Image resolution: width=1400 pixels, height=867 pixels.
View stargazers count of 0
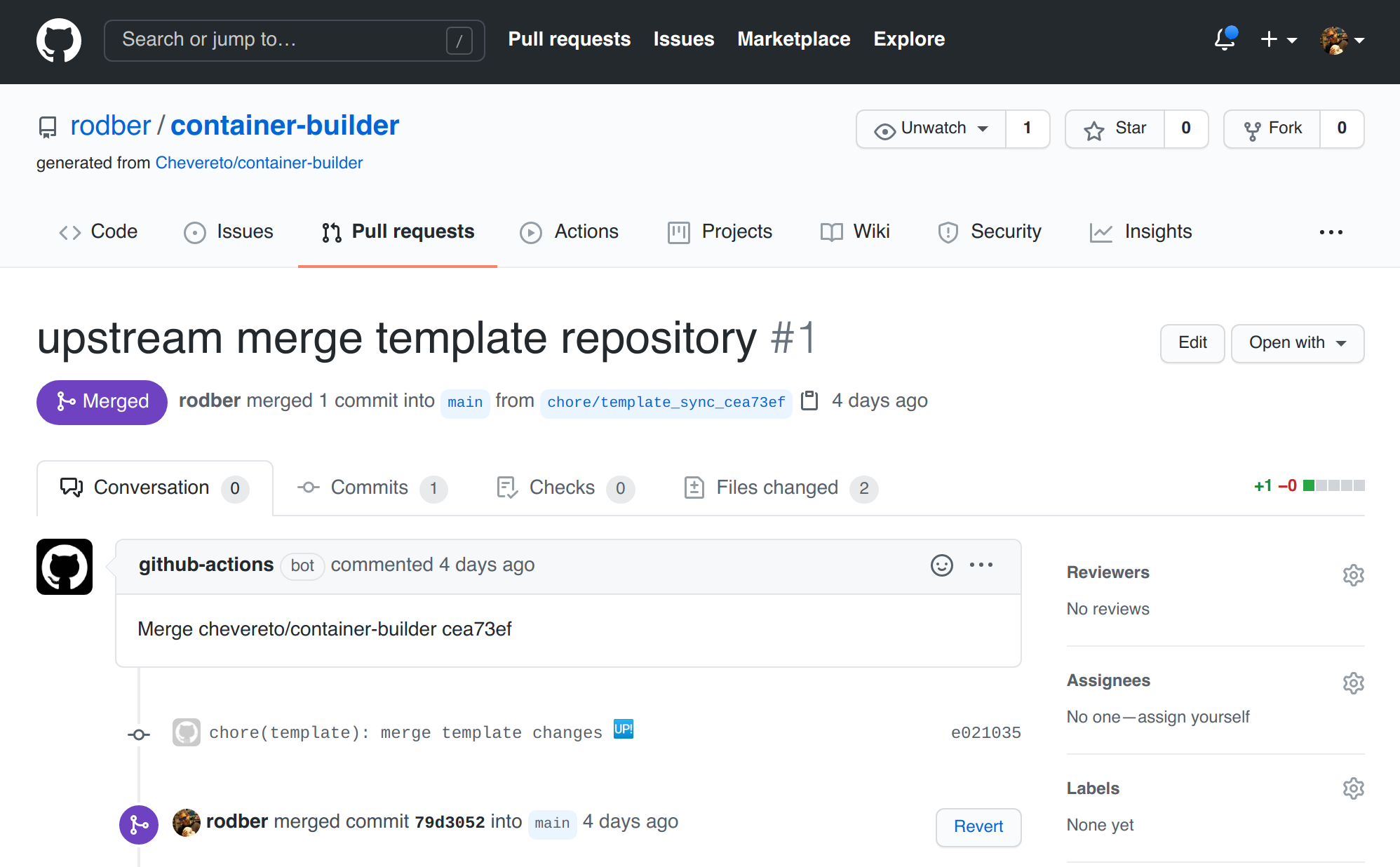(x=1186, y=128)
